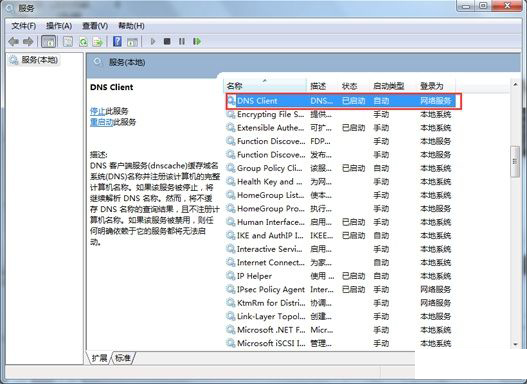Click the Refresh toolbar icon

(x=83, y=42)
